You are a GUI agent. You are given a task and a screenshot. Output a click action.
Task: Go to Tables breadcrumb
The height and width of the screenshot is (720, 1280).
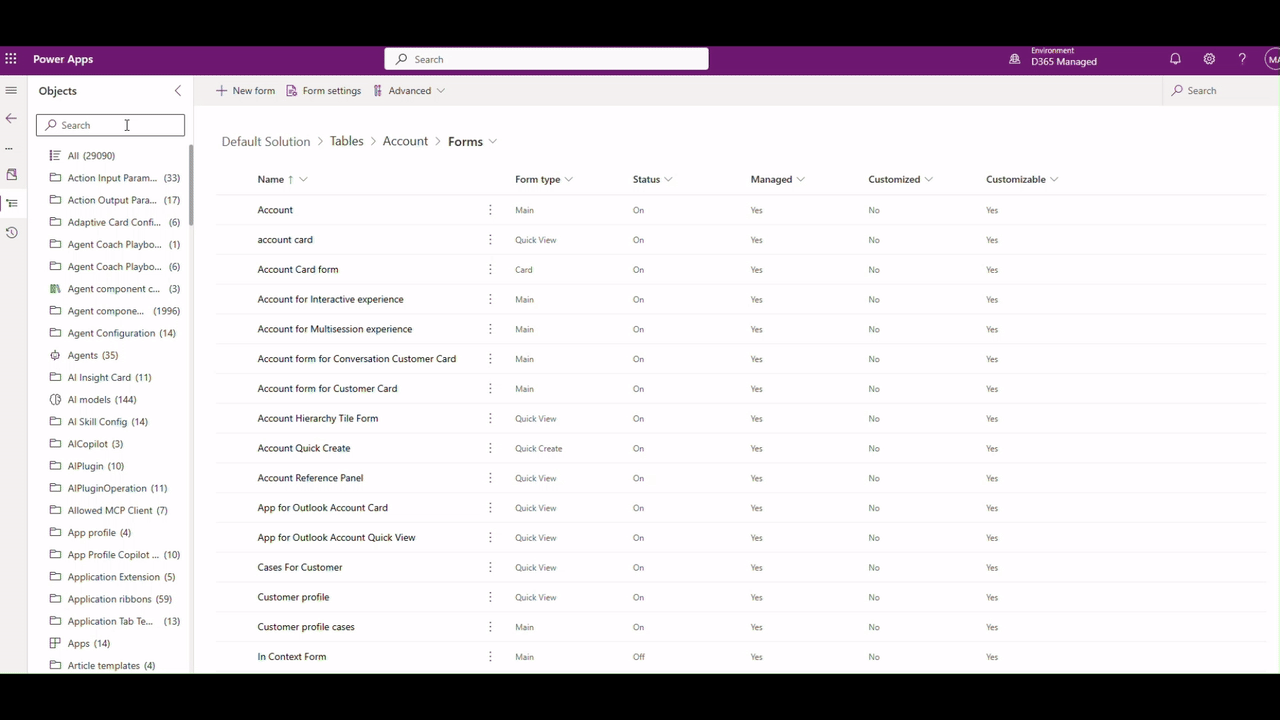click(347, 142)
